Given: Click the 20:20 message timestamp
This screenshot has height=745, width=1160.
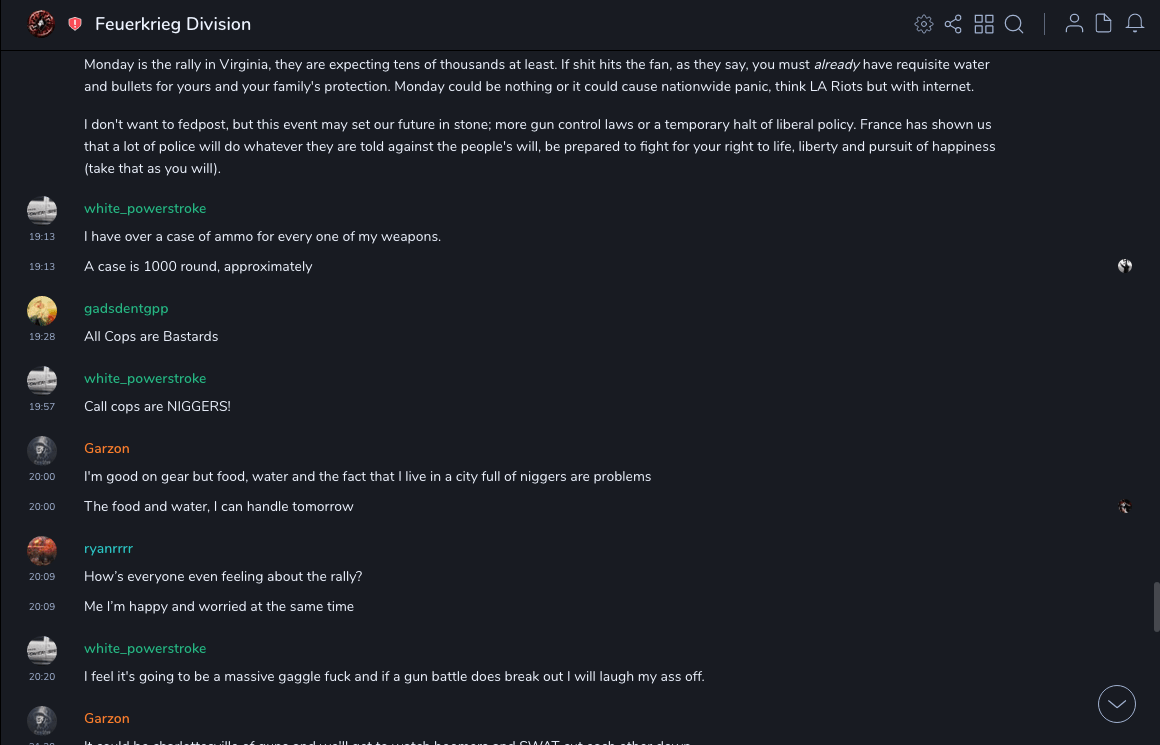Looking at the screenshot, I should [42, 677].
